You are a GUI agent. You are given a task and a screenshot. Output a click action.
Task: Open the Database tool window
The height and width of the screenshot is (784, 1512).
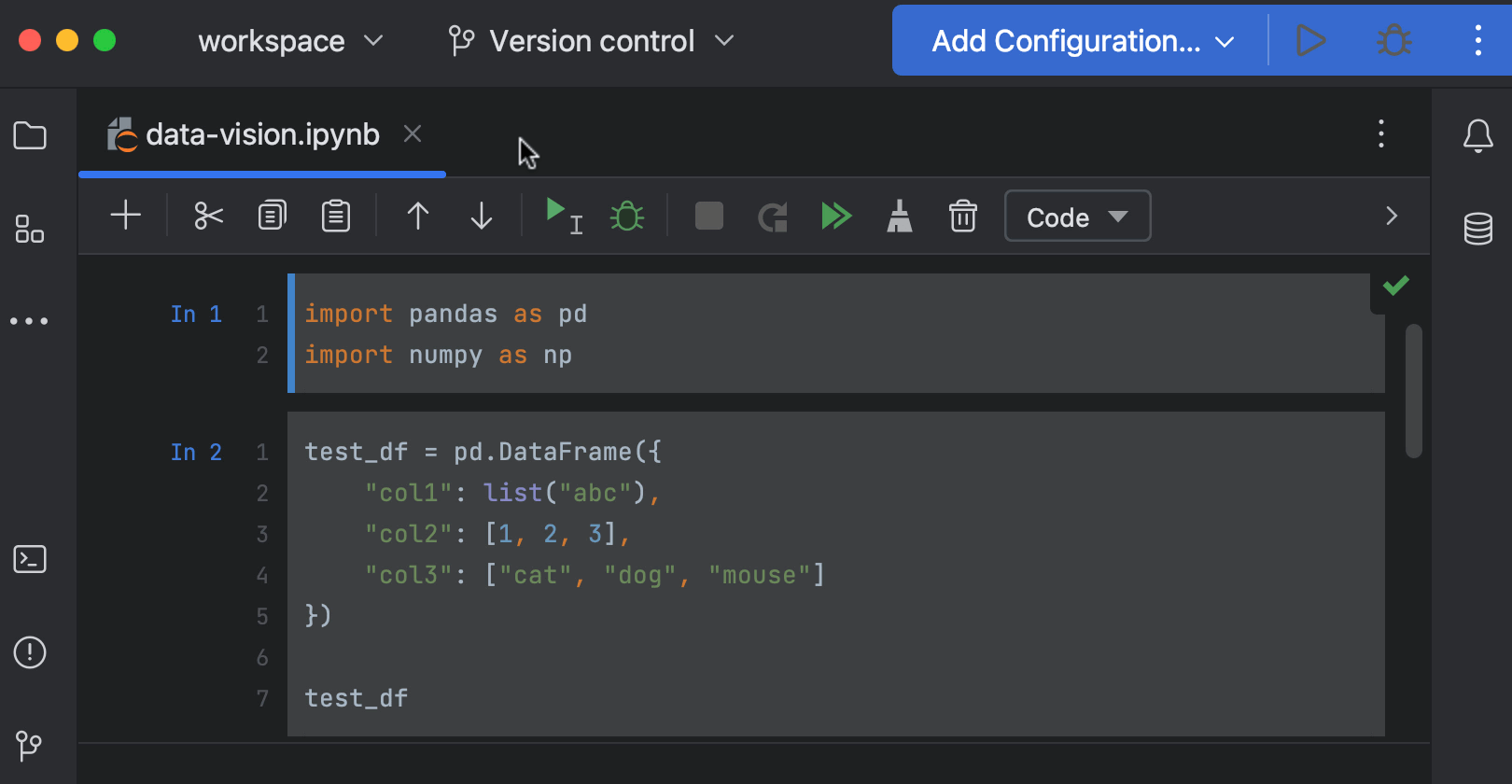(x=1477, y=228)
